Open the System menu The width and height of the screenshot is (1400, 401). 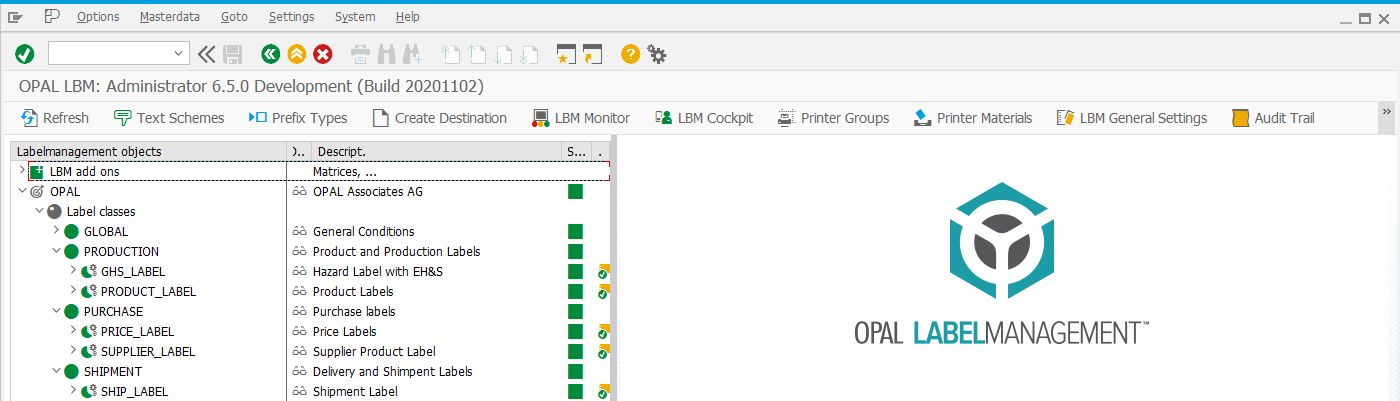pyautogui.click(x=355, y=17)
